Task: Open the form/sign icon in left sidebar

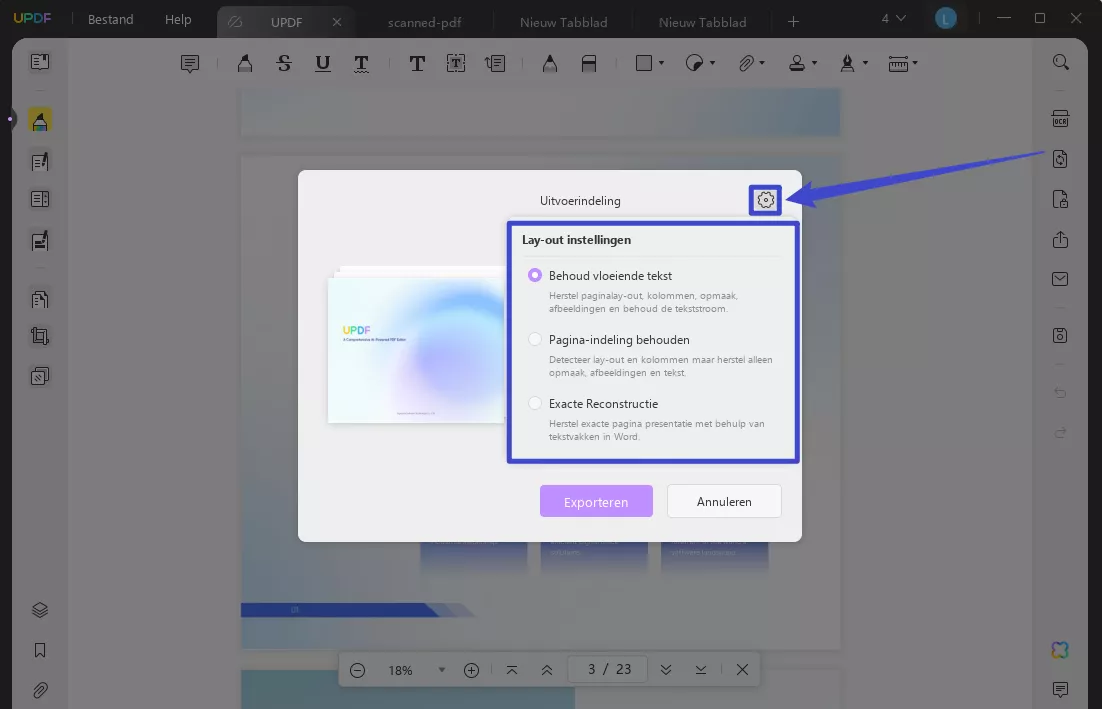Action: pos(40,241)
